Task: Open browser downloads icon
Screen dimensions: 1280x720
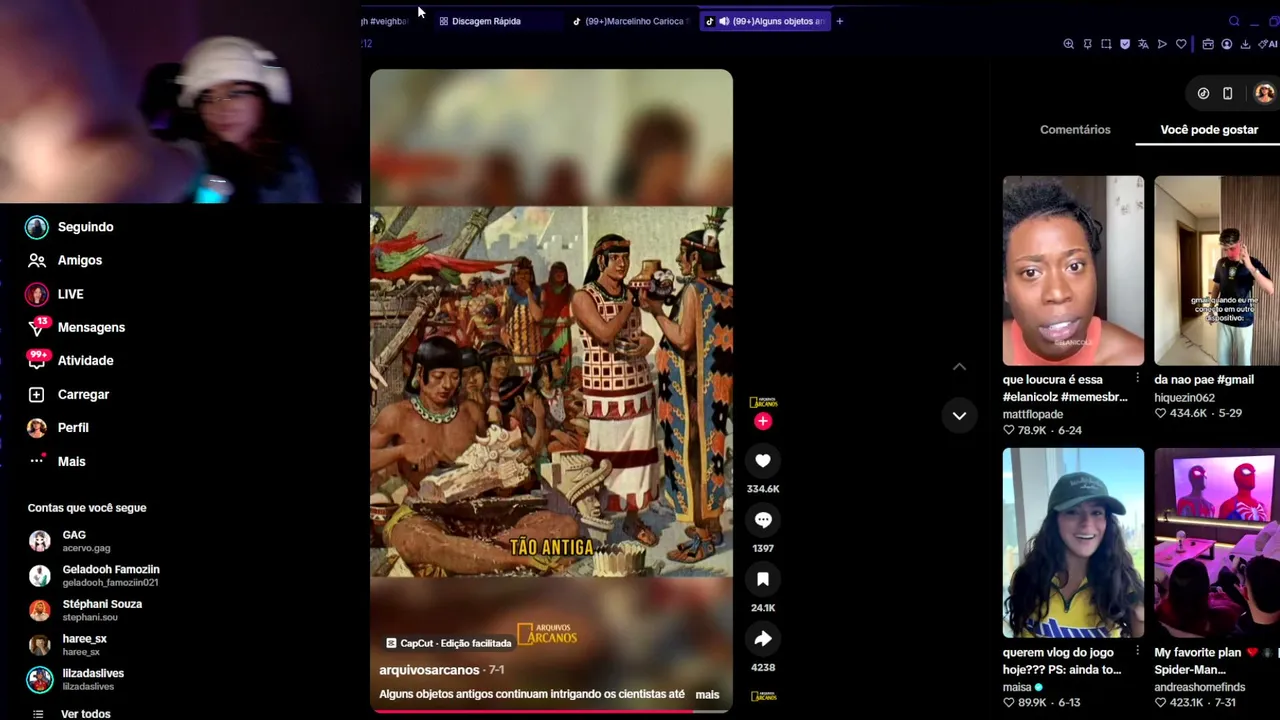Action: (x=1245, y=44)
